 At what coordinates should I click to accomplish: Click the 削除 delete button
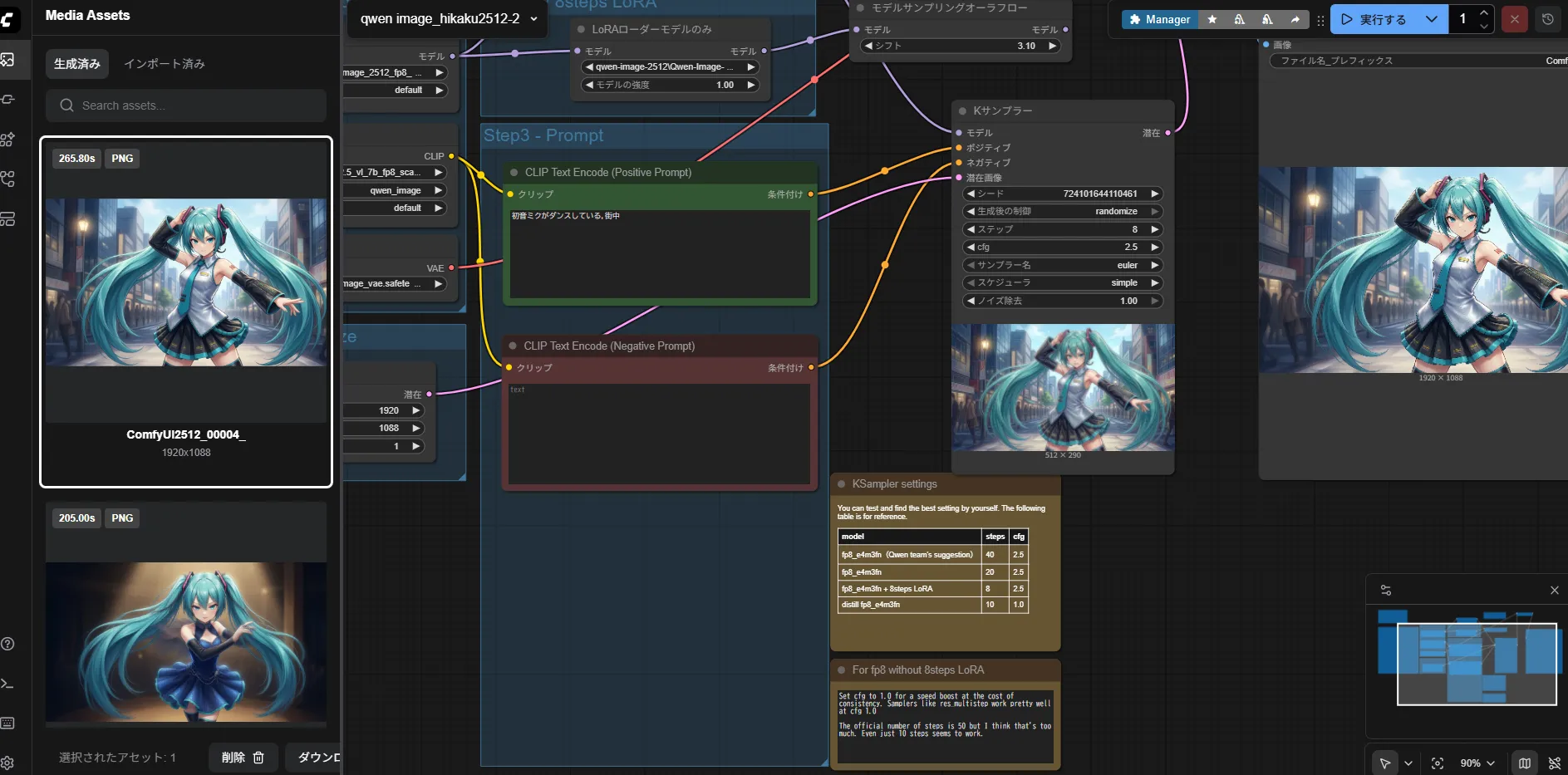[x=243, y=757]
